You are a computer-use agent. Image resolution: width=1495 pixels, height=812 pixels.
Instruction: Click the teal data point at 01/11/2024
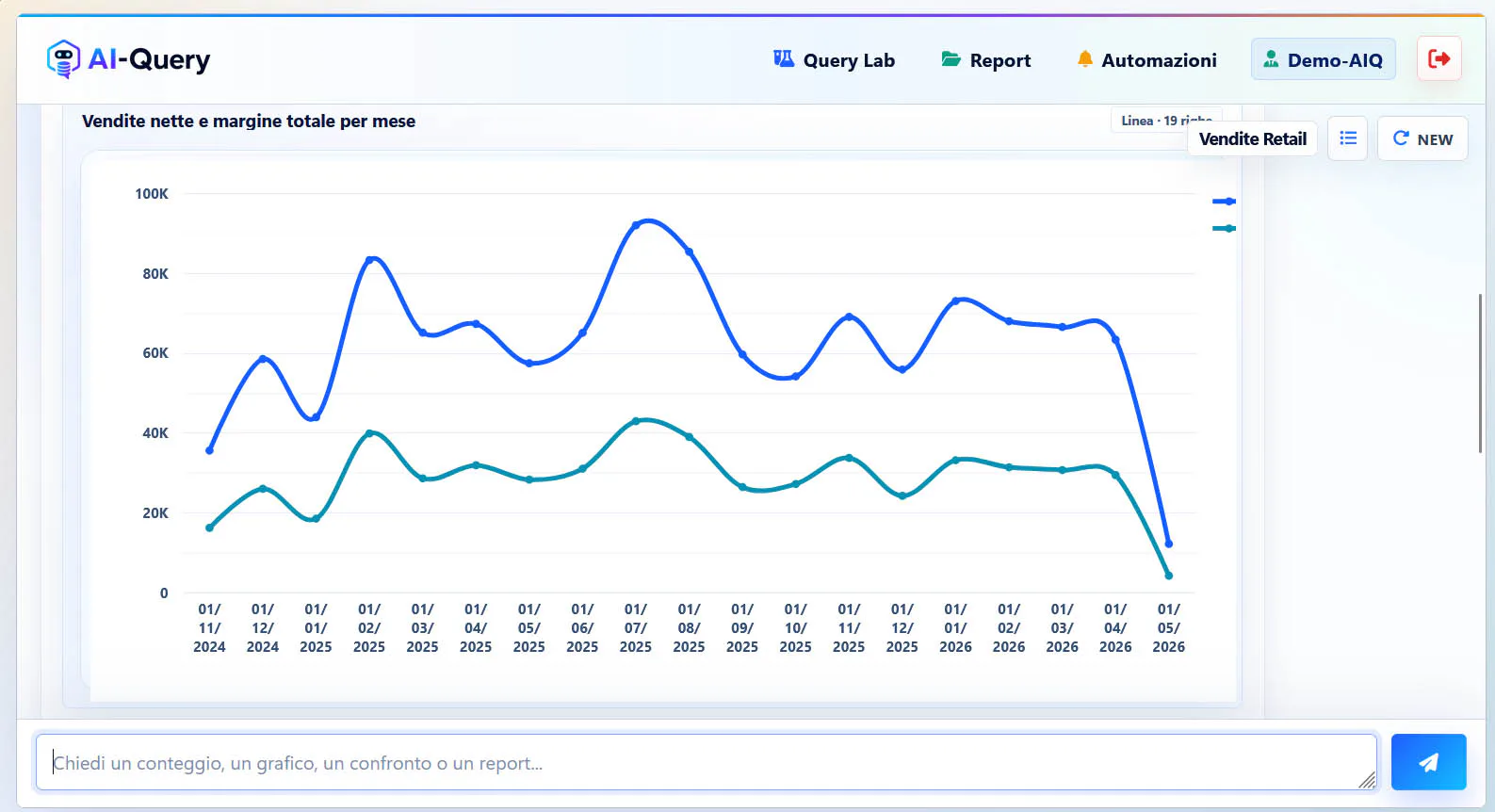[209, 528]
